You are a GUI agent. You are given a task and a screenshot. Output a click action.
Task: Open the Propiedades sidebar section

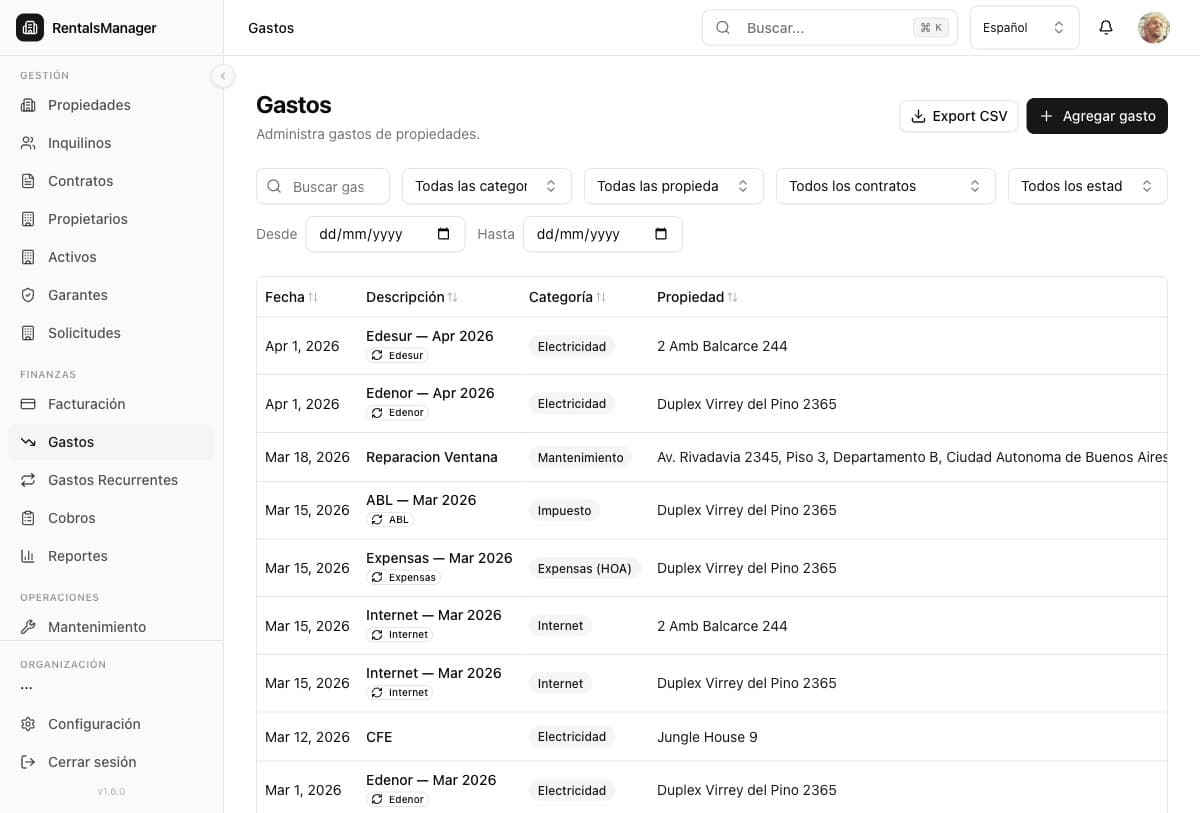click(89, 105)
